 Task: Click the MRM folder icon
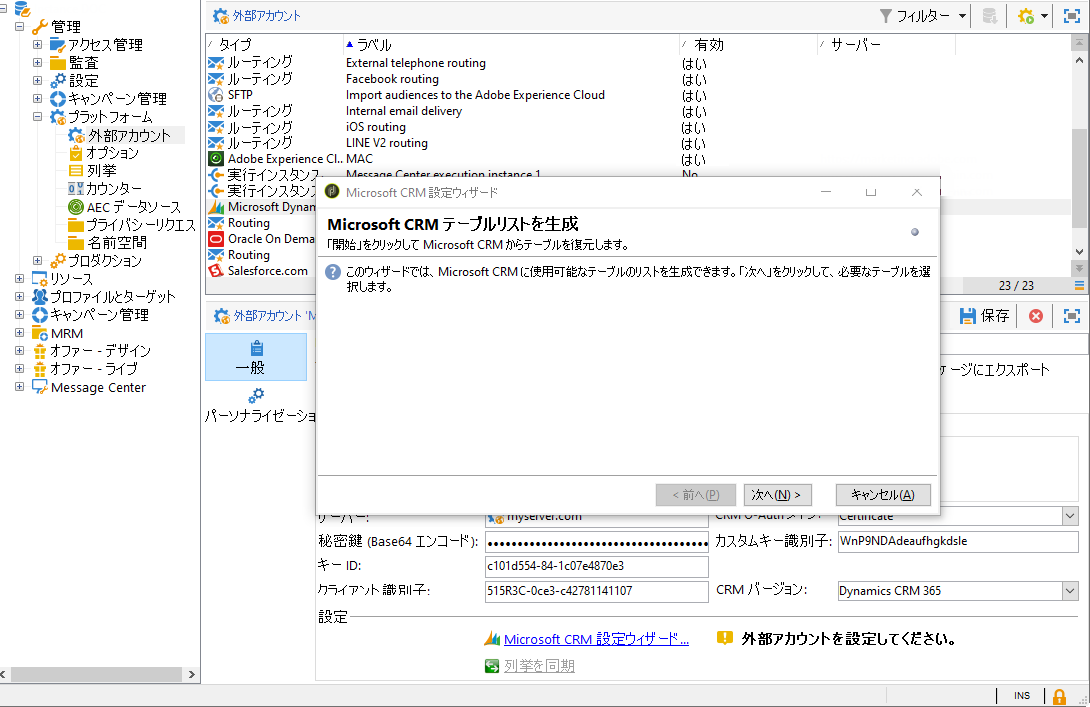40,333
